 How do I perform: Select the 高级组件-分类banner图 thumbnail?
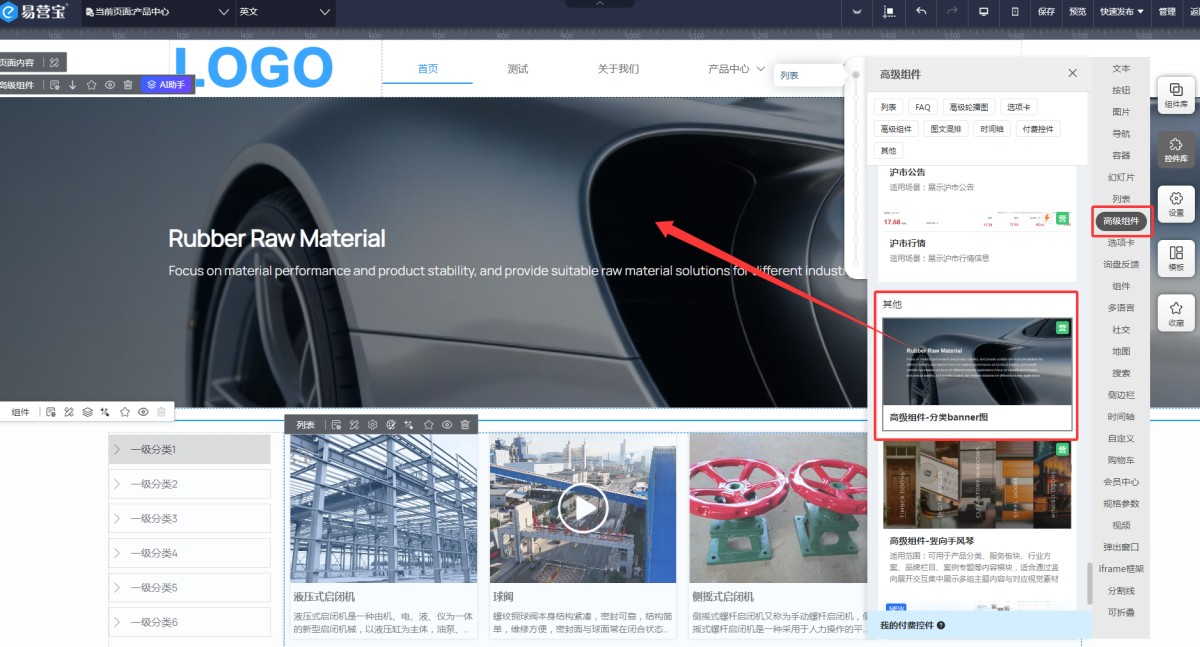pos(976,362)
